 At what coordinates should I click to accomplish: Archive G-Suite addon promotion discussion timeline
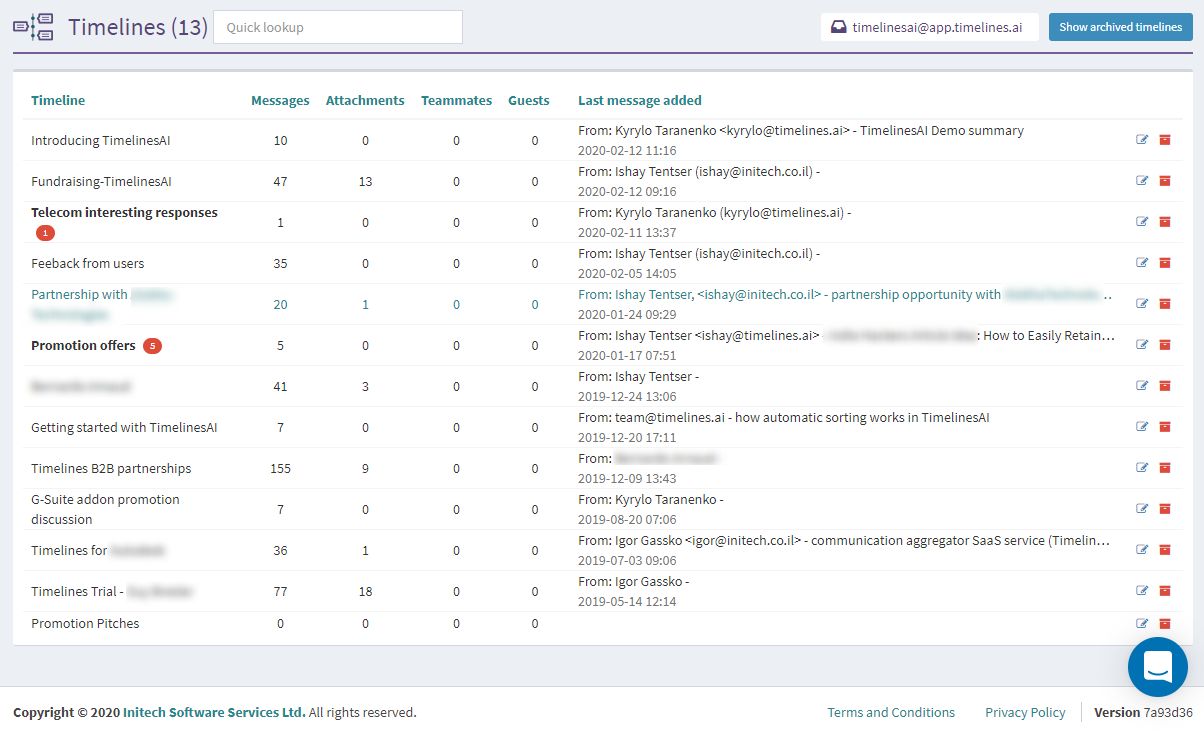point(1165,509)
